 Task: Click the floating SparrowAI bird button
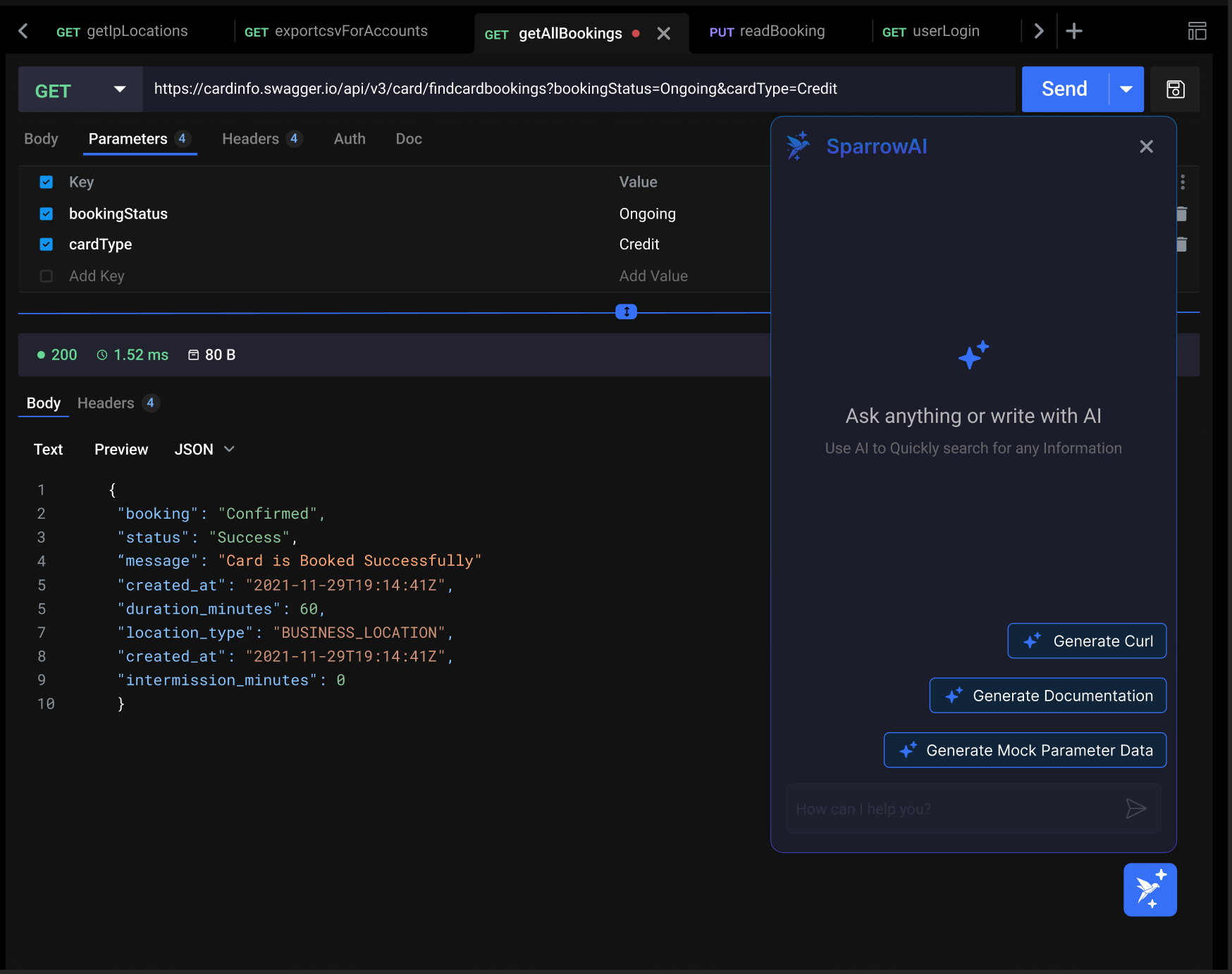tap(1150, 889)
